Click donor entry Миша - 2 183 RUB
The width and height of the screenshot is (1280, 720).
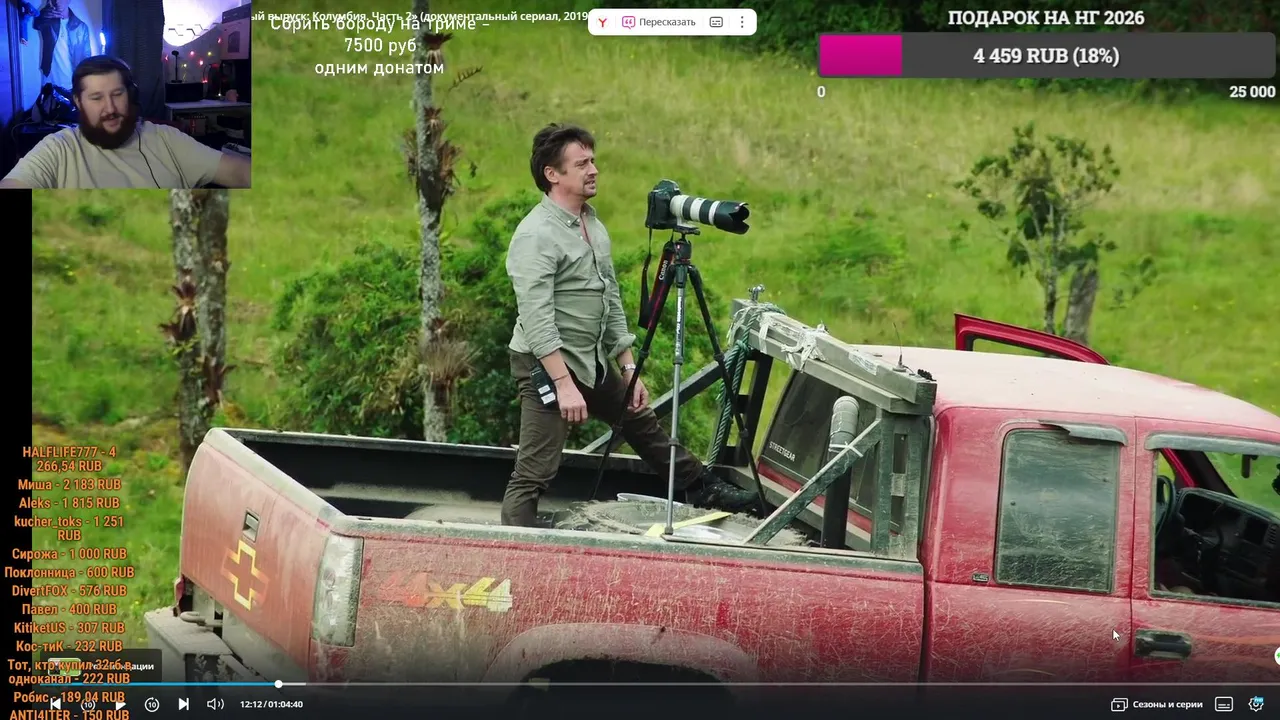(69, 485)
